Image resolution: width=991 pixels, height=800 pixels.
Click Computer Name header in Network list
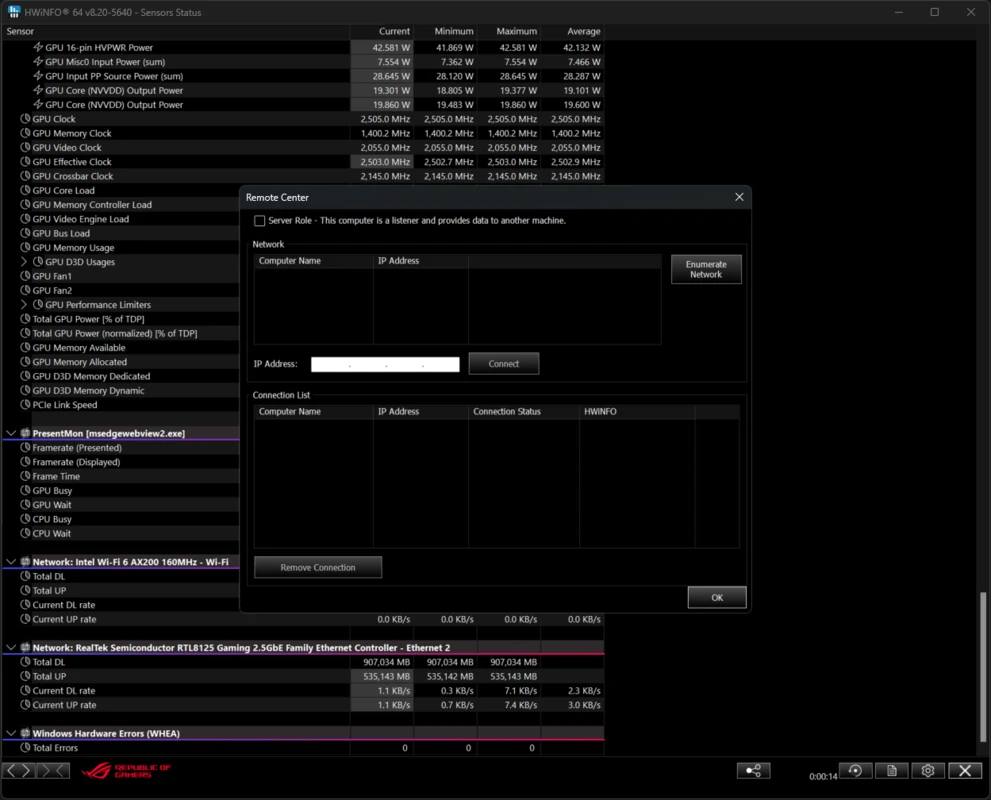pyautogui.click(x=313, y=260)
